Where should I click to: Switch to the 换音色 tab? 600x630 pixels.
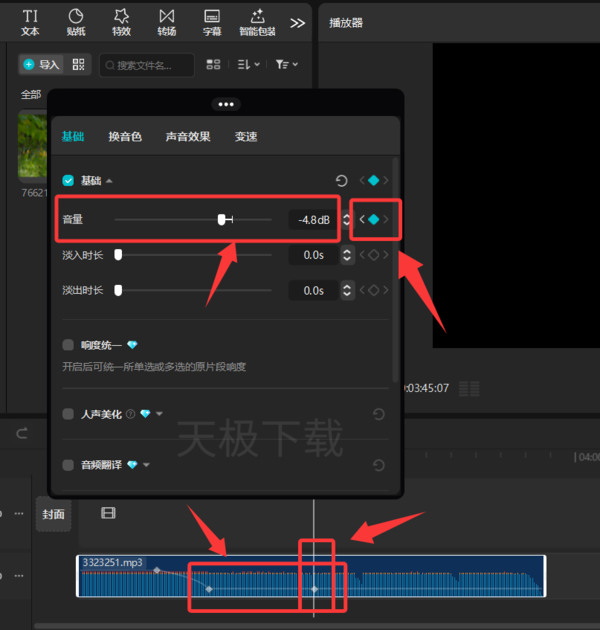[x=125, y=137]
